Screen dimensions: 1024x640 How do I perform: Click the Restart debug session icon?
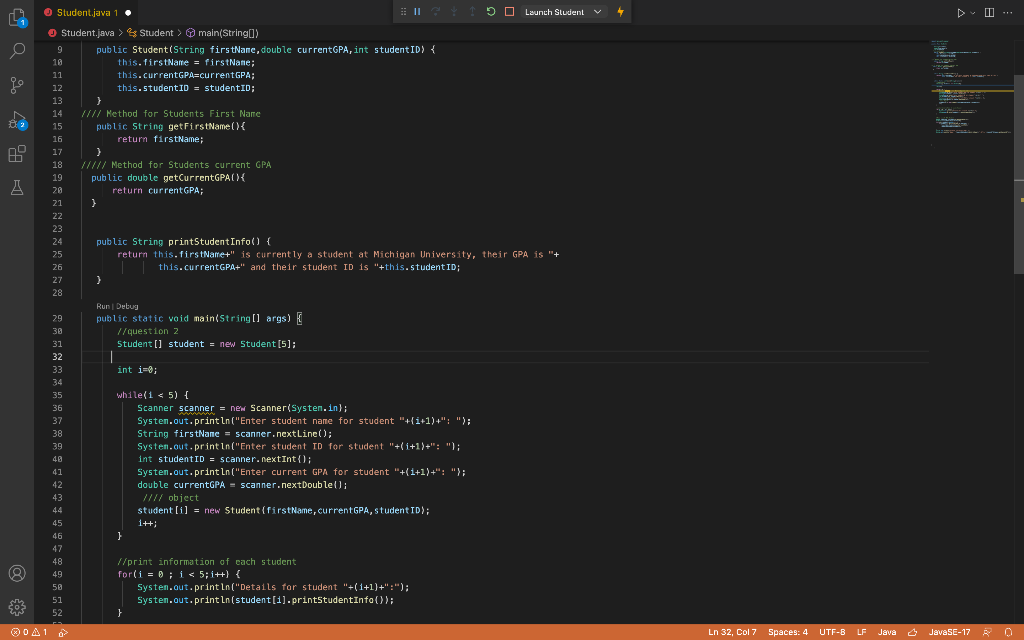coord(491,11)
